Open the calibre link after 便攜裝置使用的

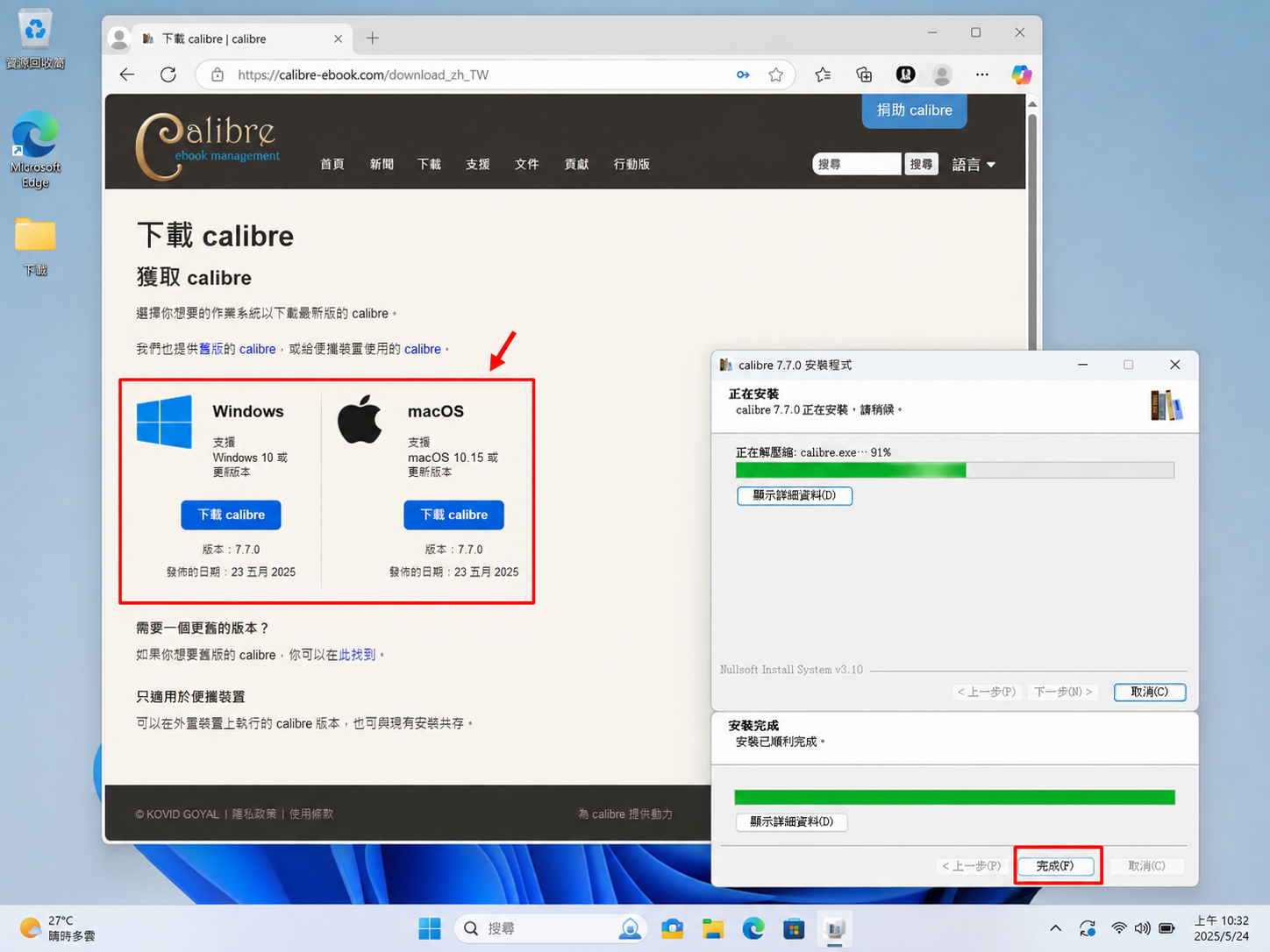423,349
